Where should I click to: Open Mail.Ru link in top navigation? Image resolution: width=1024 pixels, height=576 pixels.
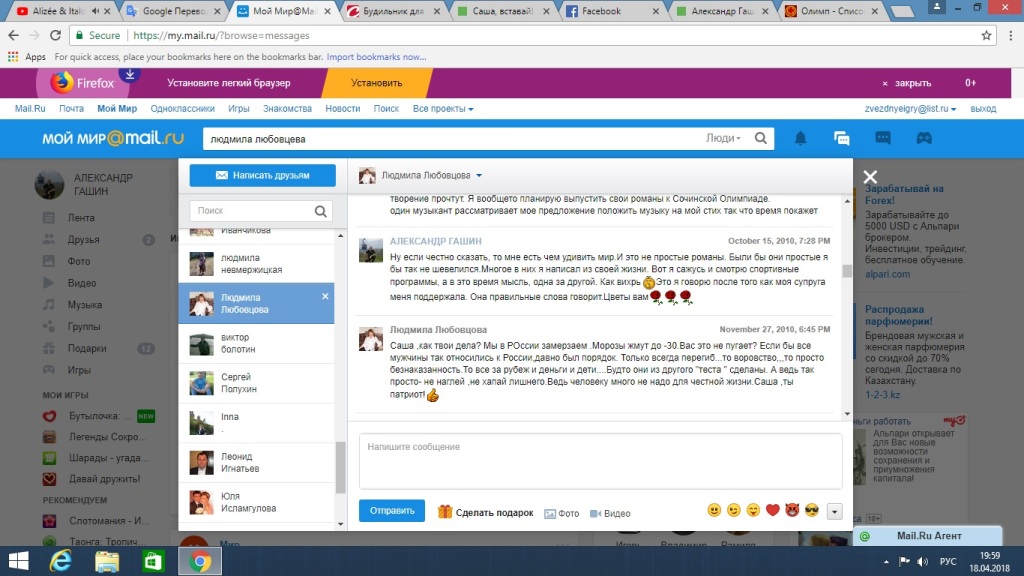click(x=30, y=108)
